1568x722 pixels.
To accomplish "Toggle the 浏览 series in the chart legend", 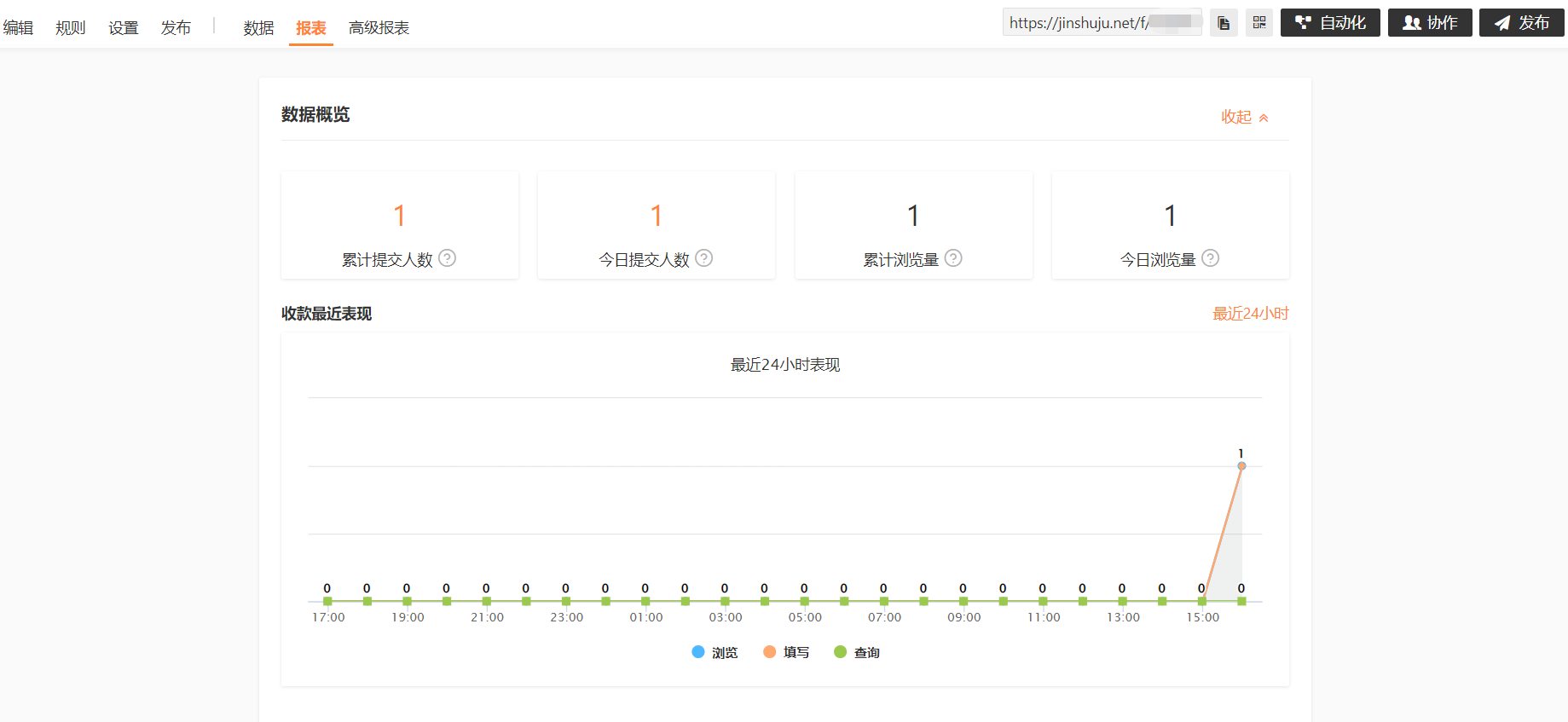I will [x=715, y=652].
